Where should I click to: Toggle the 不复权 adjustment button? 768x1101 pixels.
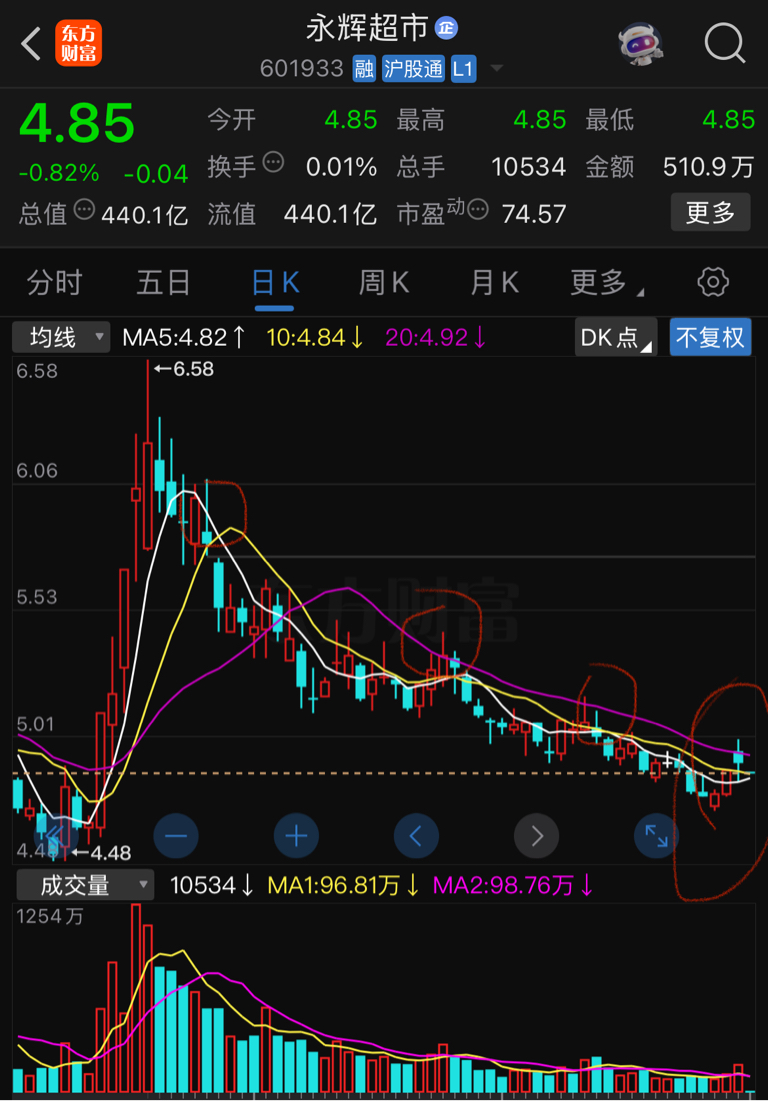tap(710, 337)
